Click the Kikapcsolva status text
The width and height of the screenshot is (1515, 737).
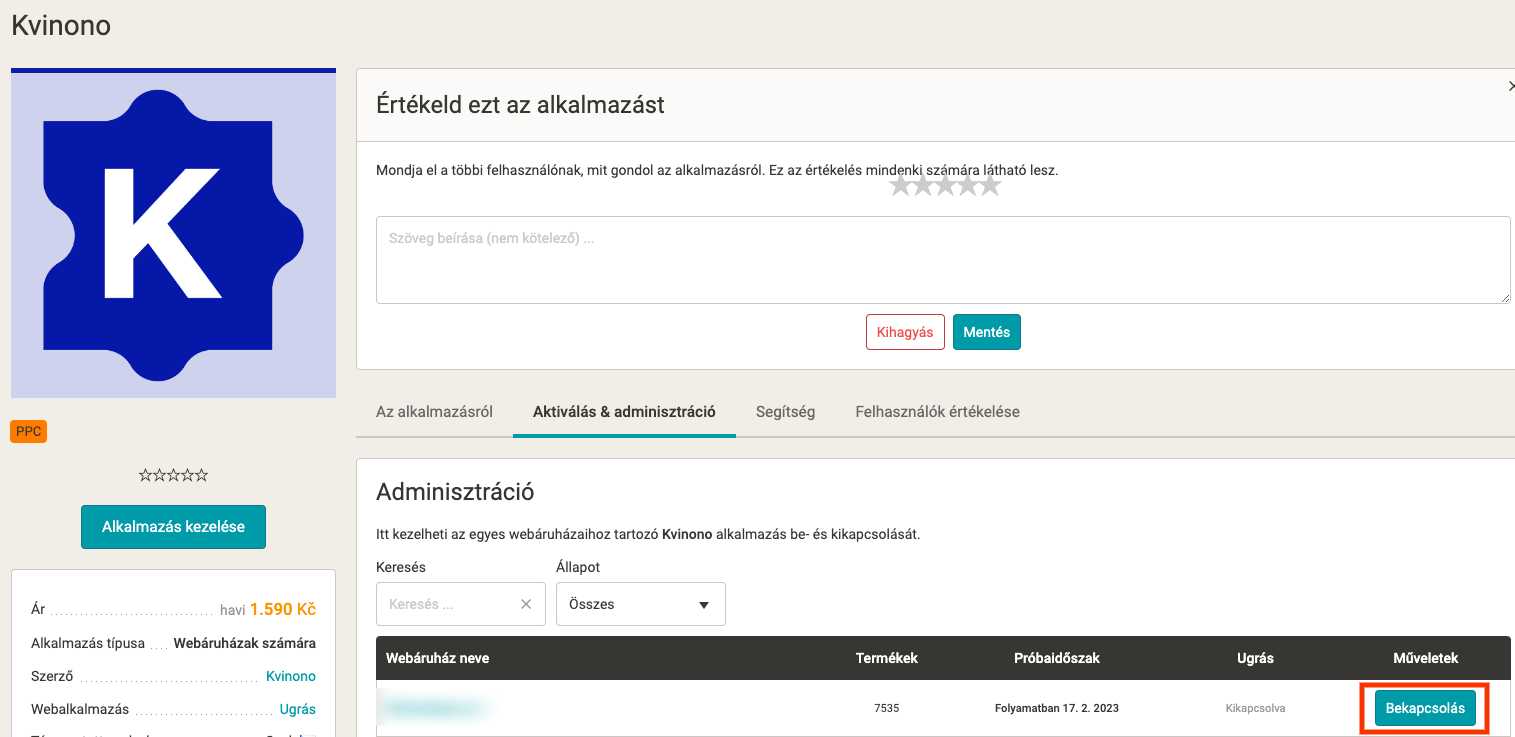1255,708
